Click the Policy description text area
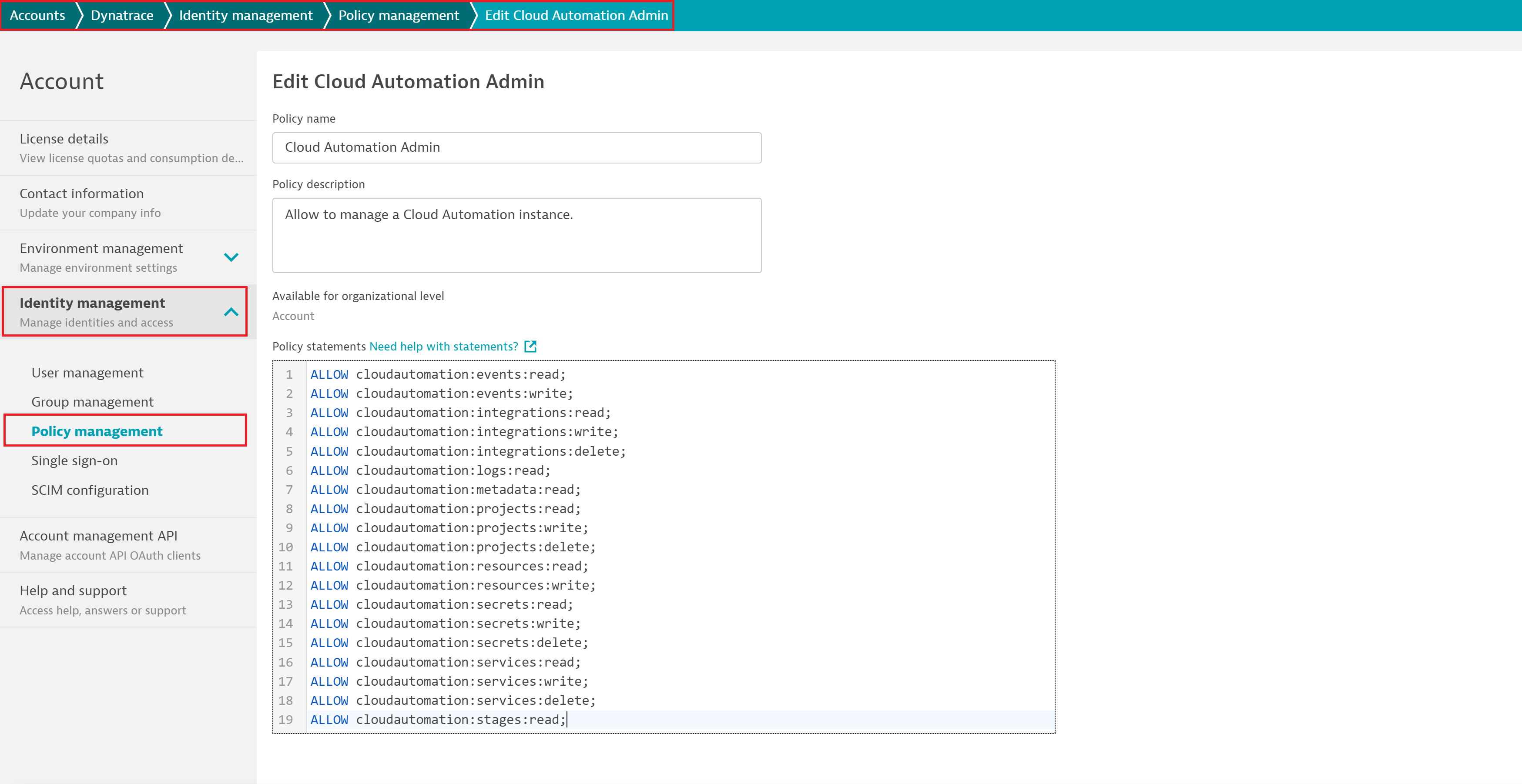Viewport: 1522px width, 784px height. click(x=517, y=235)
